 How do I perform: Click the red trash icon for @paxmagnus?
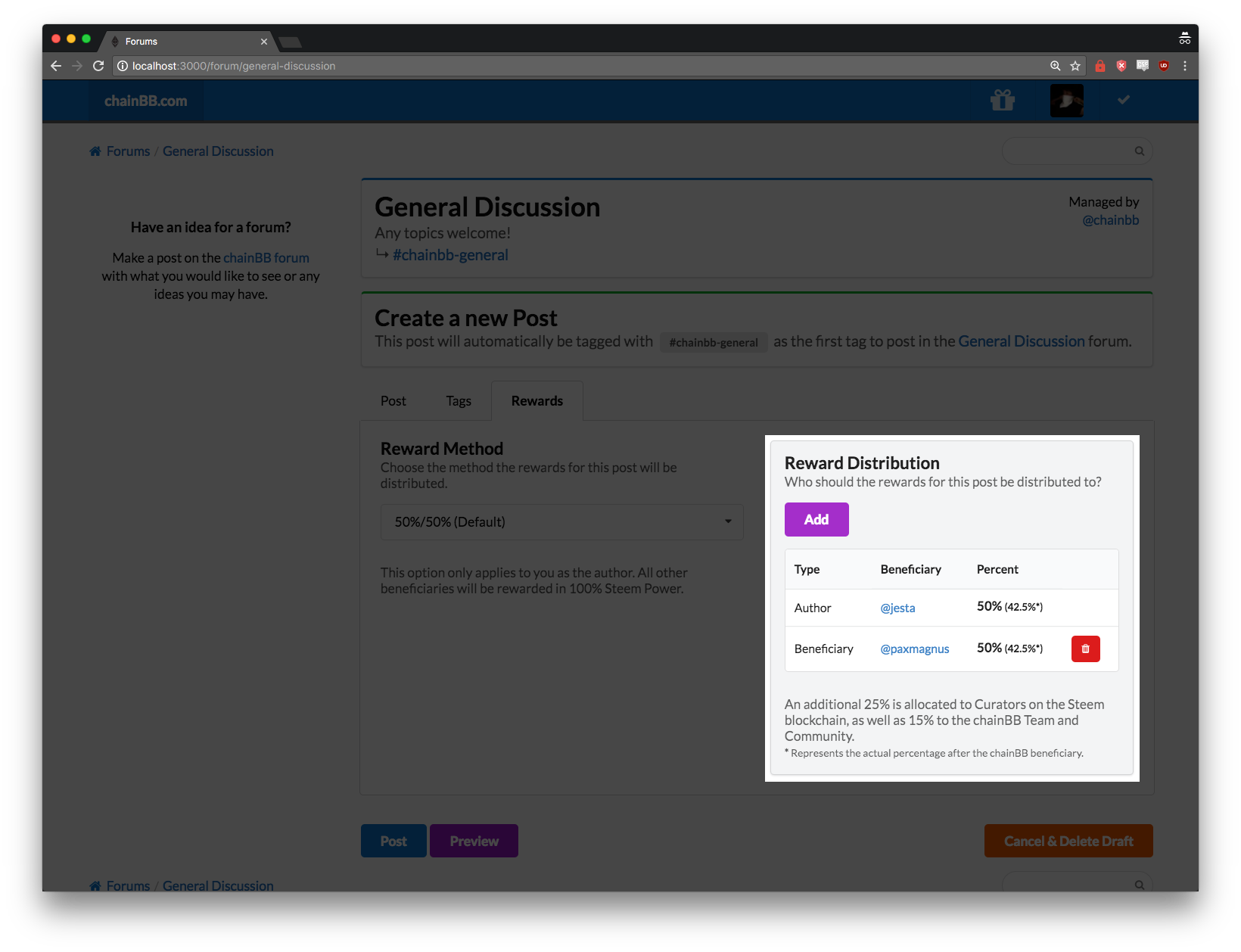point(1086,649)
